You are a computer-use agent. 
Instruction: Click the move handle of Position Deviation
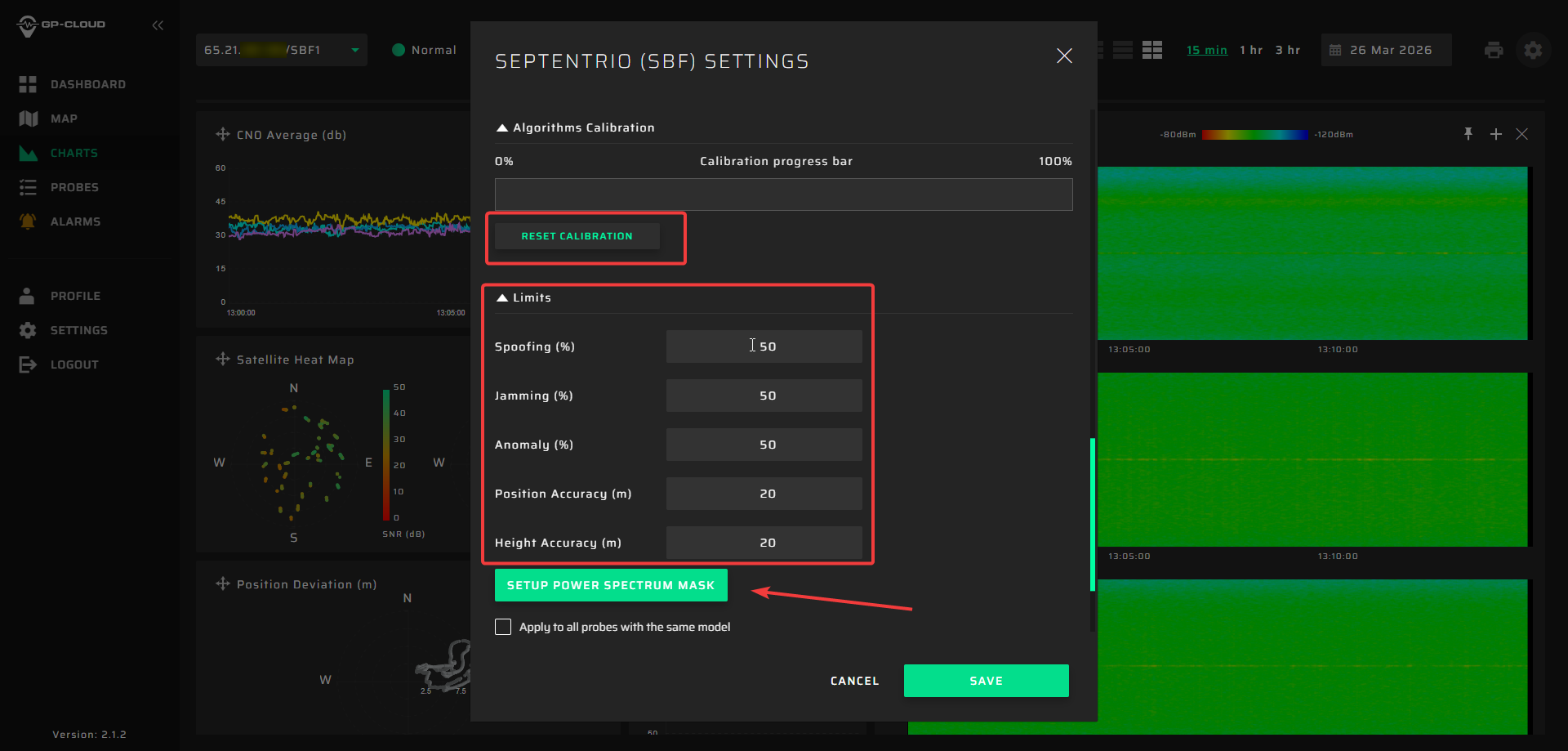point(222,583)
